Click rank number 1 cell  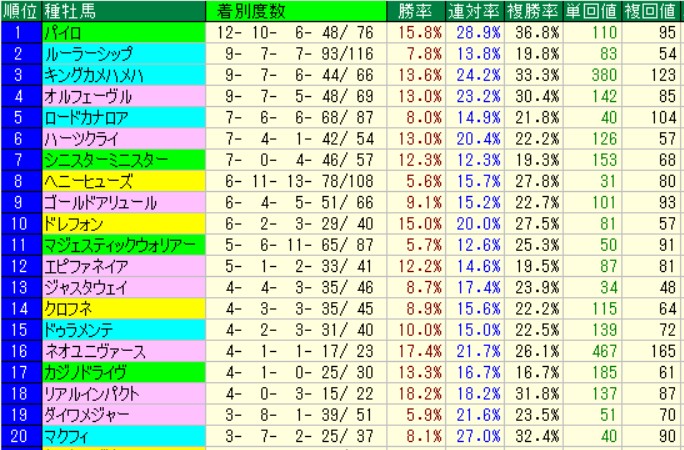coord(21,33)
